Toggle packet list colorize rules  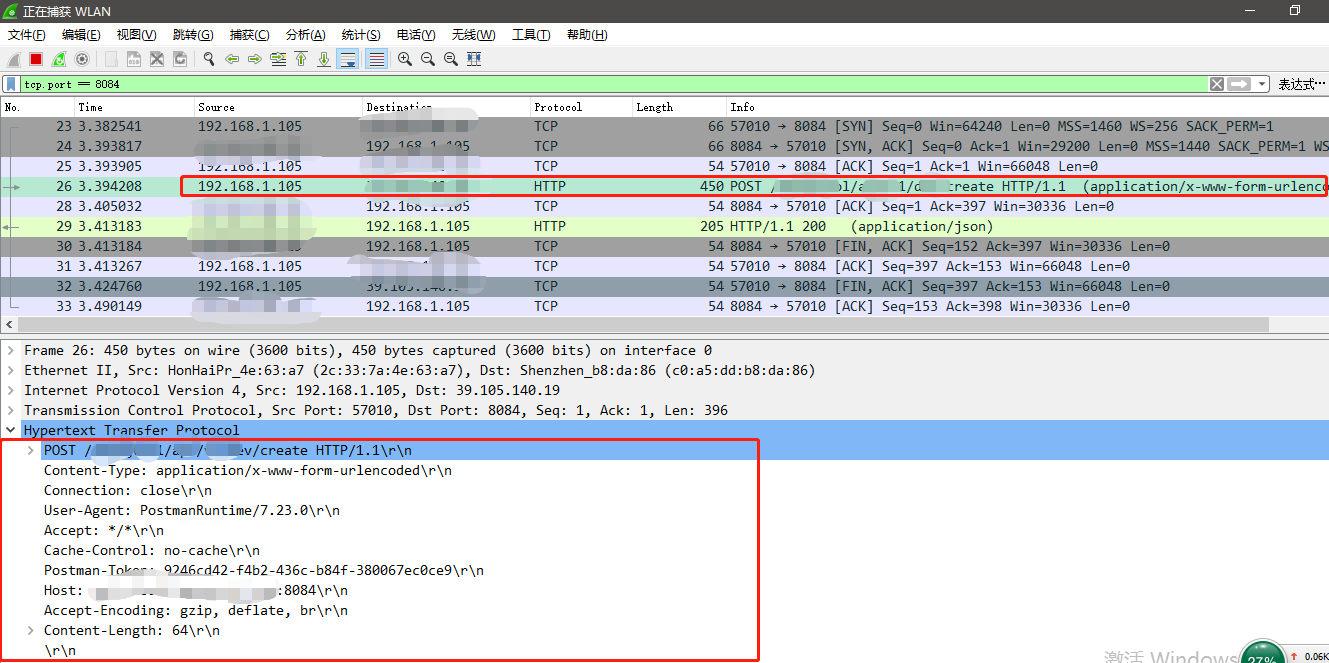pos(377,59)
